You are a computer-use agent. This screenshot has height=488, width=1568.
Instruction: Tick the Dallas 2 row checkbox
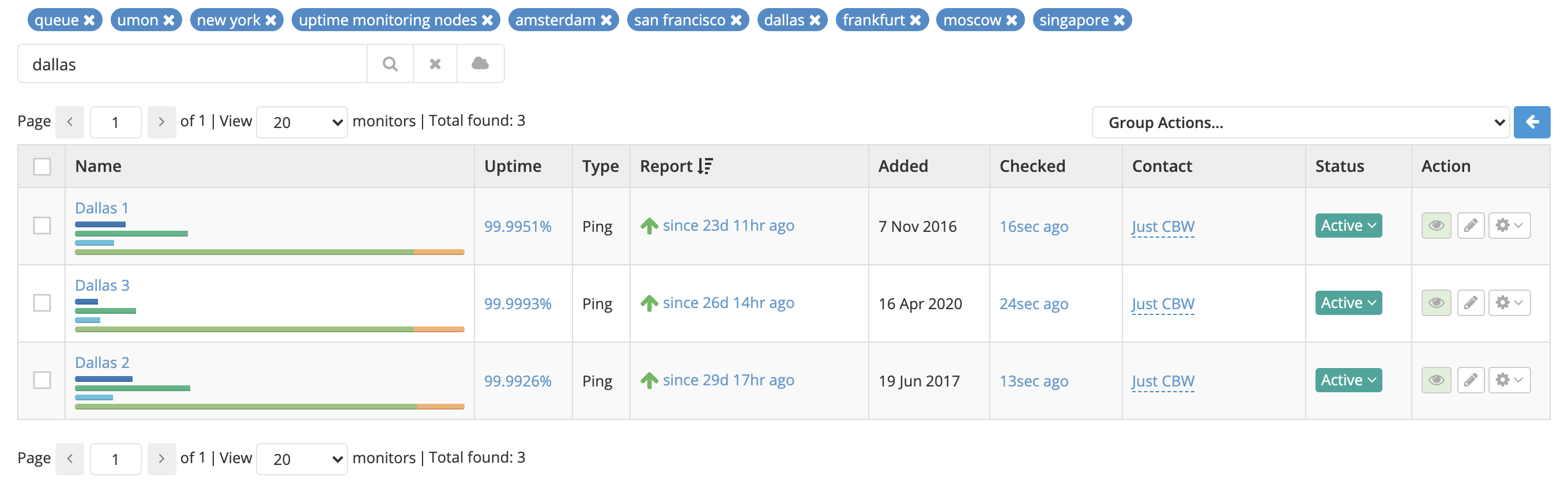[x=42, y=380]
